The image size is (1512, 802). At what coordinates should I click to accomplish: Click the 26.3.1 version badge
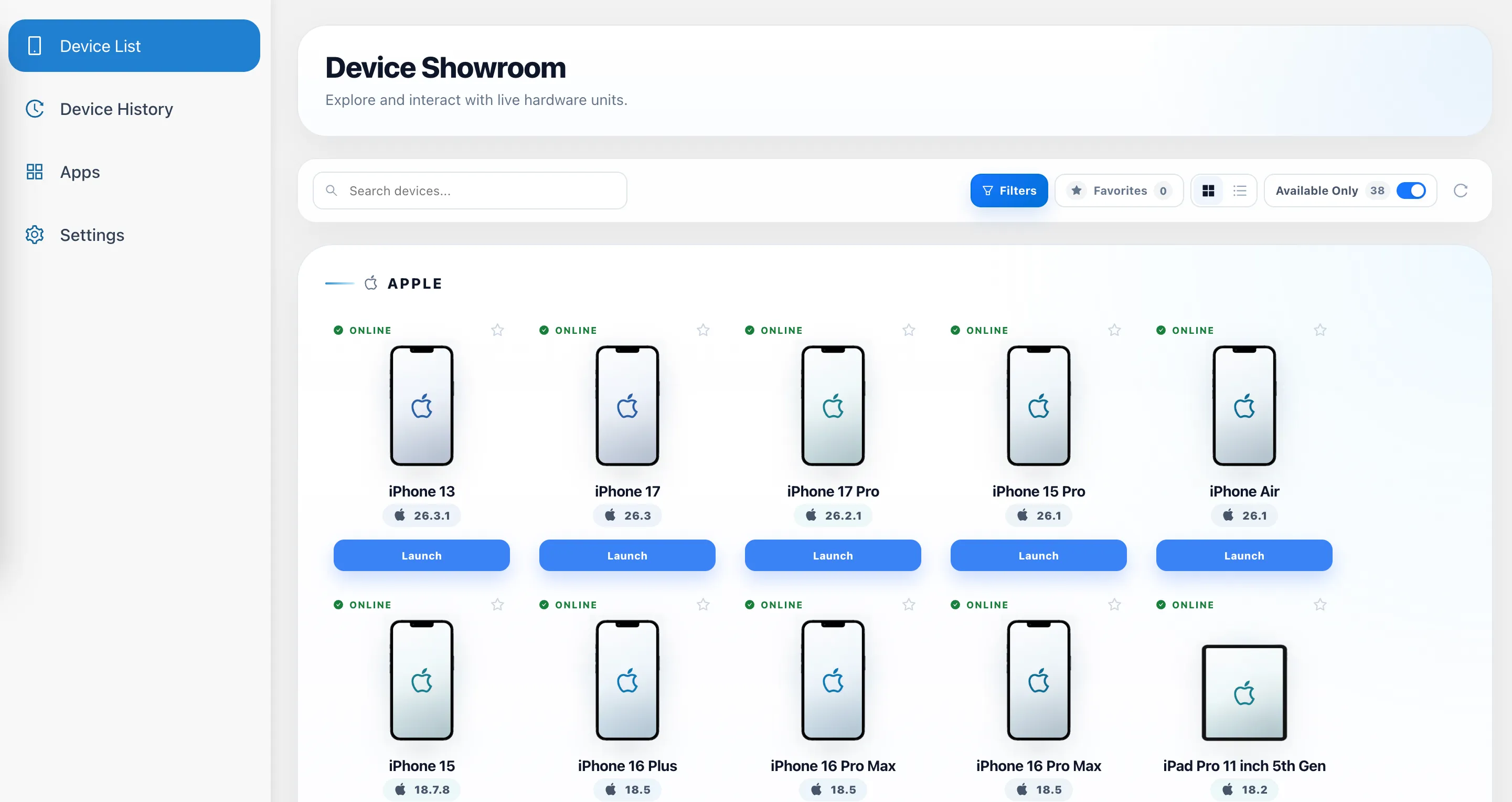421,515
